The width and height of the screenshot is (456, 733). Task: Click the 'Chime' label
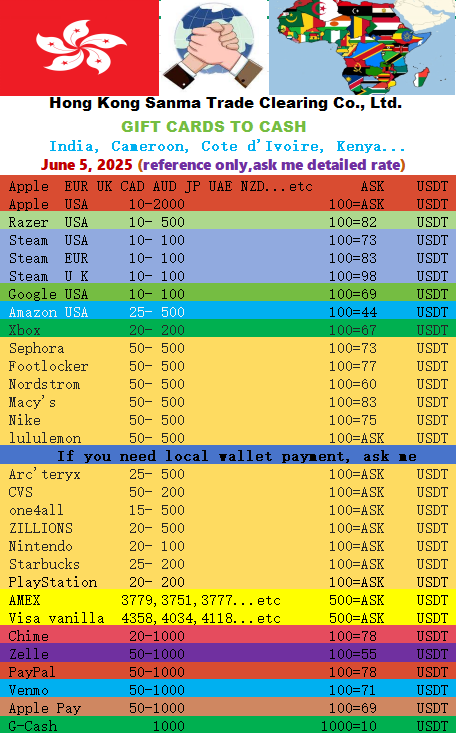[29, 636]
